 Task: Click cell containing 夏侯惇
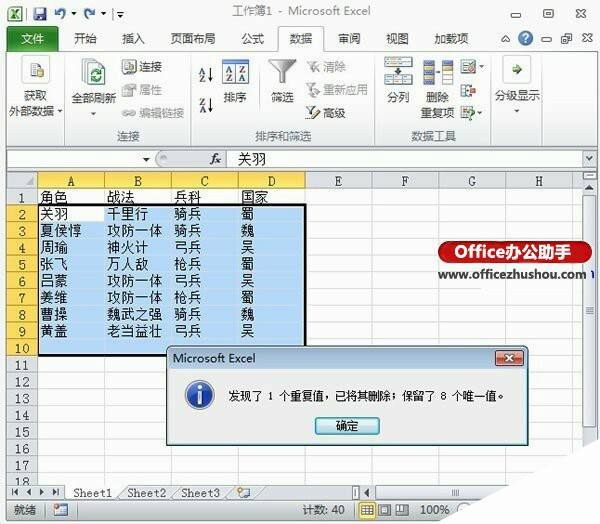coord(71,230)
